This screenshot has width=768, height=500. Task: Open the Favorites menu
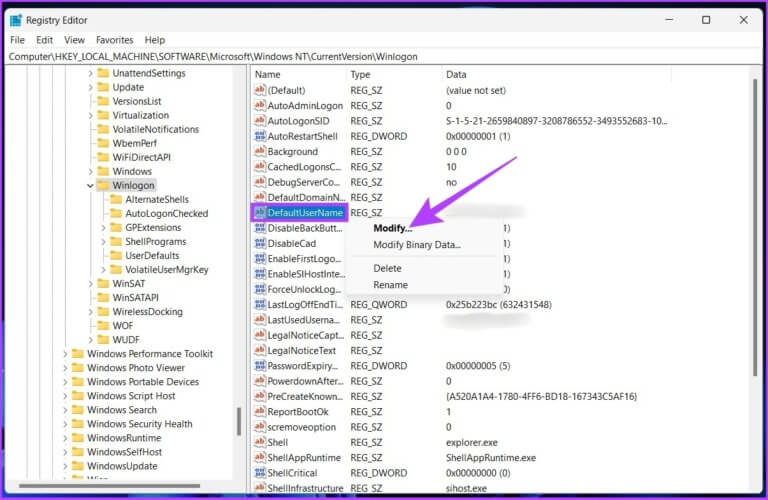pos(115,40)
